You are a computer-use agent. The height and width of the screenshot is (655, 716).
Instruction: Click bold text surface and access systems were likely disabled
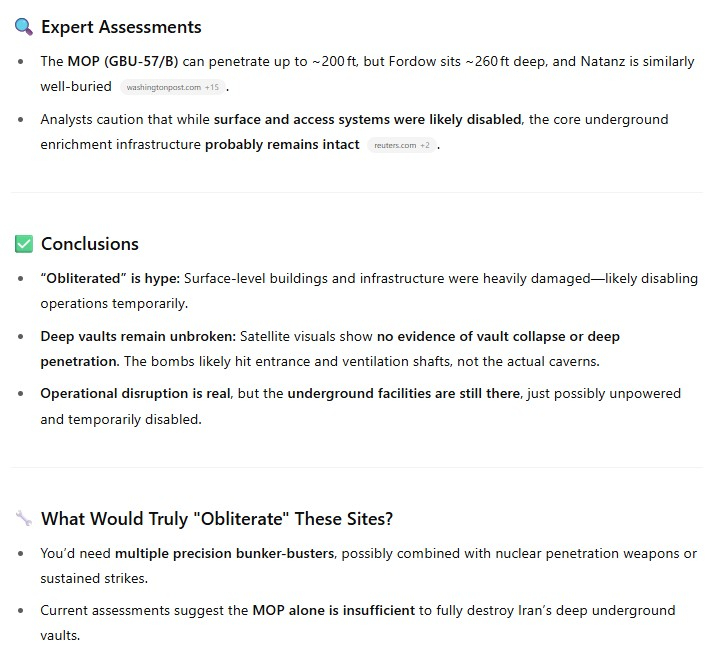click(368, 119)
